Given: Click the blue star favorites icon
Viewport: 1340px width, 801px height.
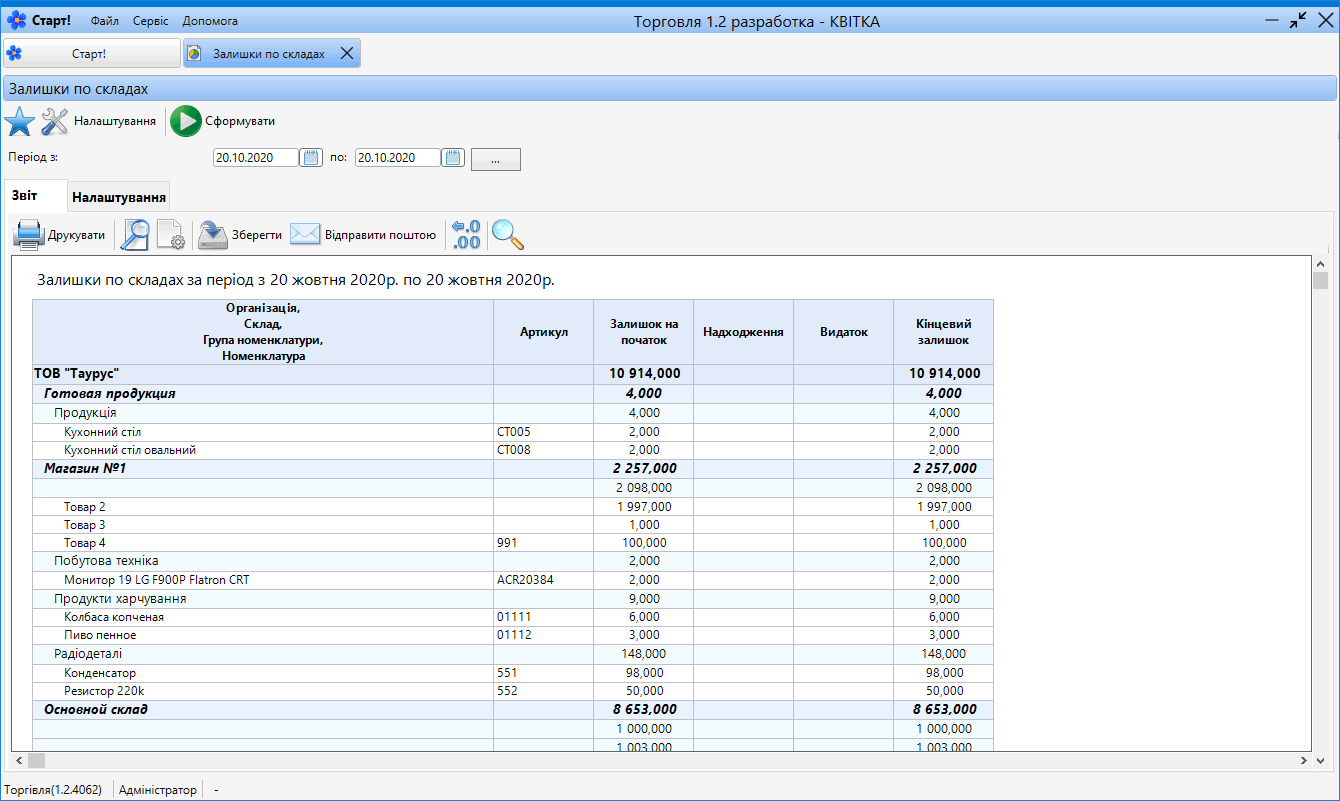Looking at the screenshot, I should 20,121.
